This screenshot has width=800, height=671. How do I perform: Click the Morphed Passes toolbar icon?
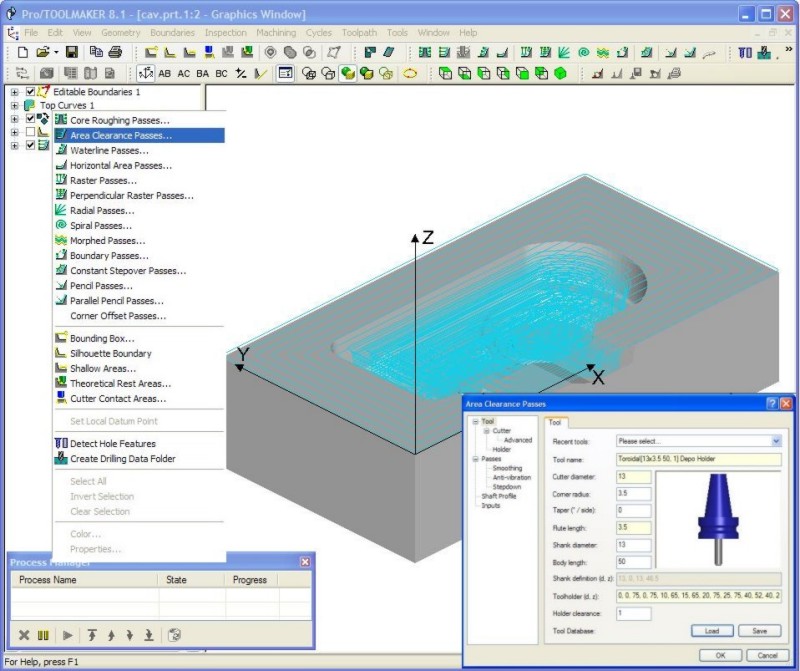click(x=603, y=52)
